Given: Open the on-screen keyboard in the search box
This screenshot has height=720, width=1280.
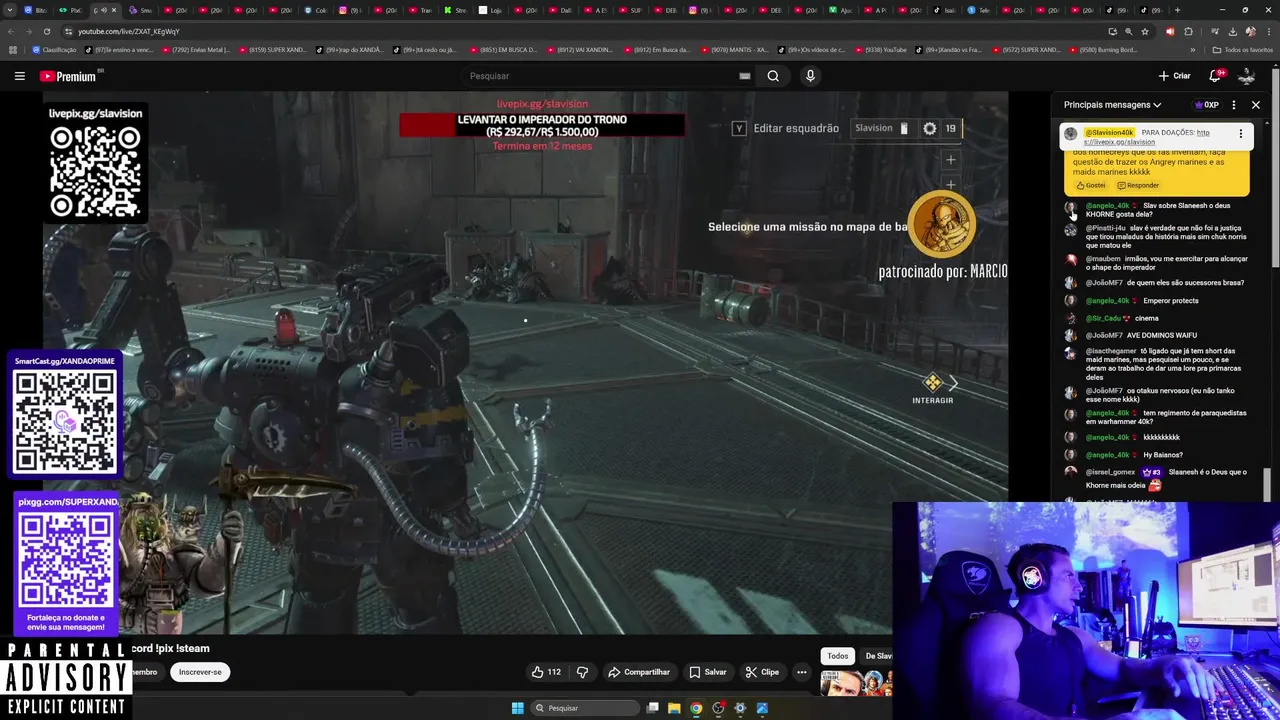Looking at the screenshot, I should coord(744,76).
